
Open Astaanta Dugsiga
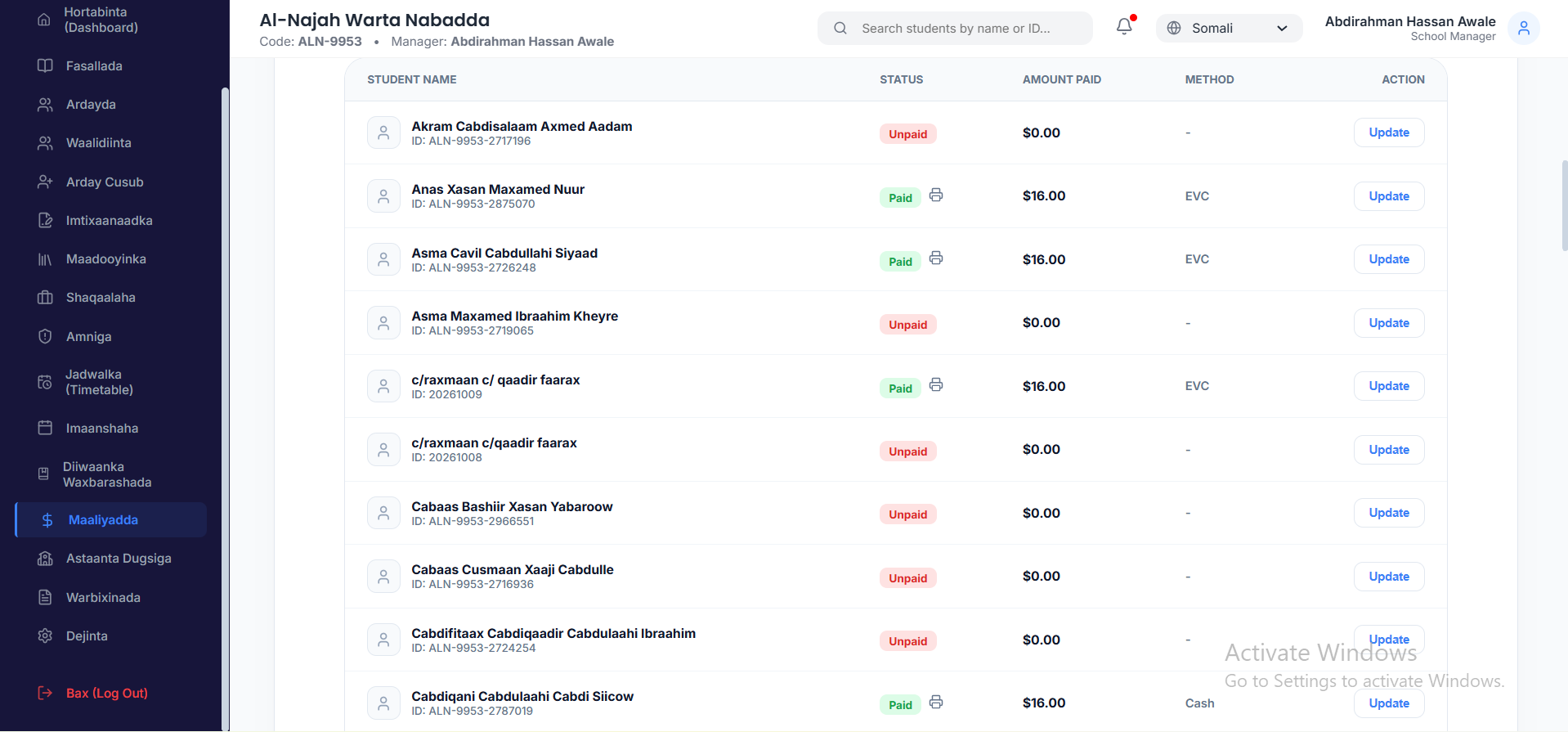tap(111, 559)
